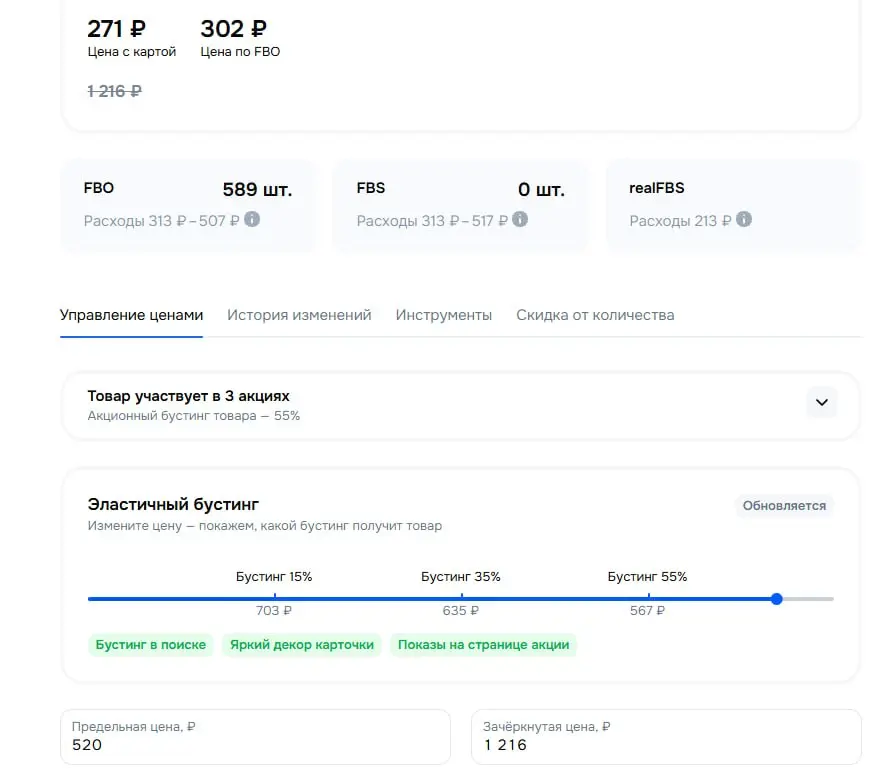Viewport: 893px width, 774px height.
Task: Click the "Бустинг 15%" slider mark
Action: [274, 577]
